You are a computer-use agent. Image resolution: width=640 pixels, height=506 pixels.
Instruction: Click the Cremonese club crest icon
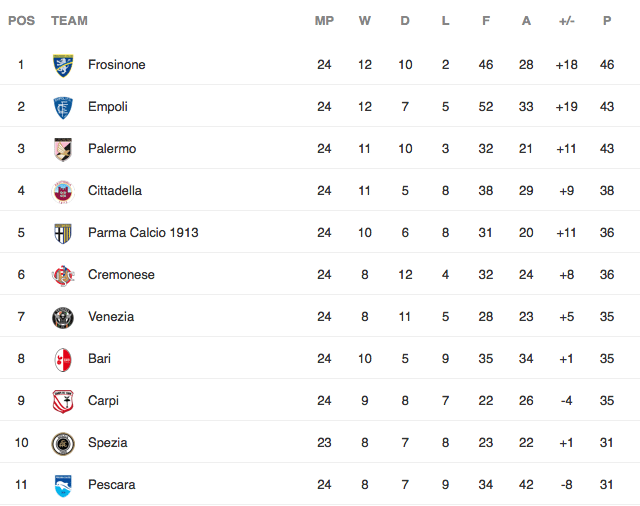pyautogui.click(x=63, y=275)
